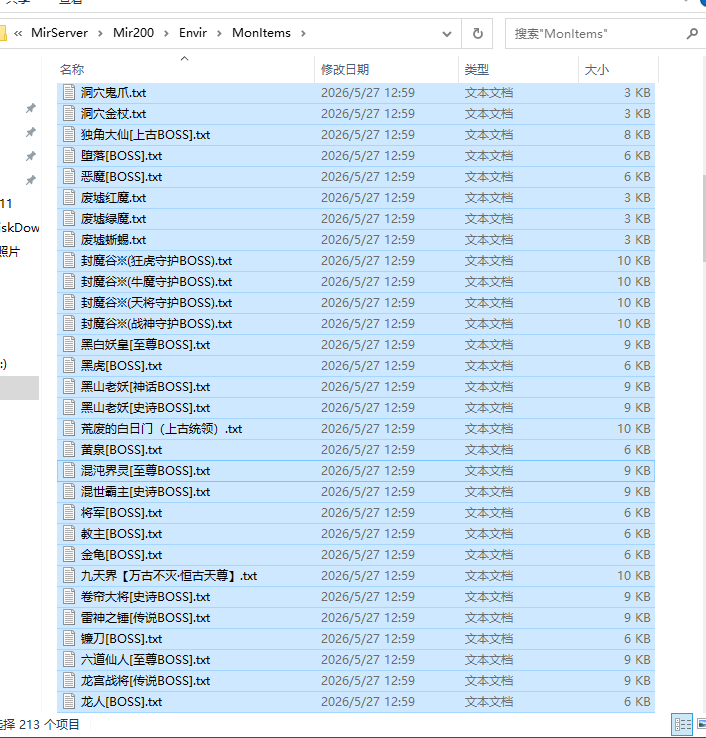
Task: Select file name 龙人[BOSS].txt
Action: point(121,702)
